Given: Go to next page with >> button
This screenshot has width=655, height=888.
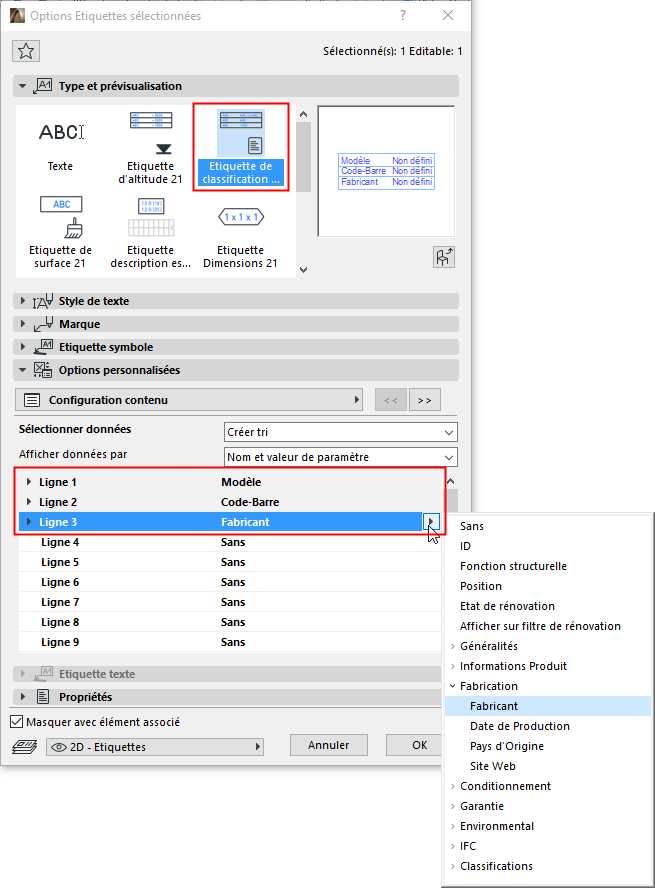Looking at the screenshot, I should tap(425, 400).
